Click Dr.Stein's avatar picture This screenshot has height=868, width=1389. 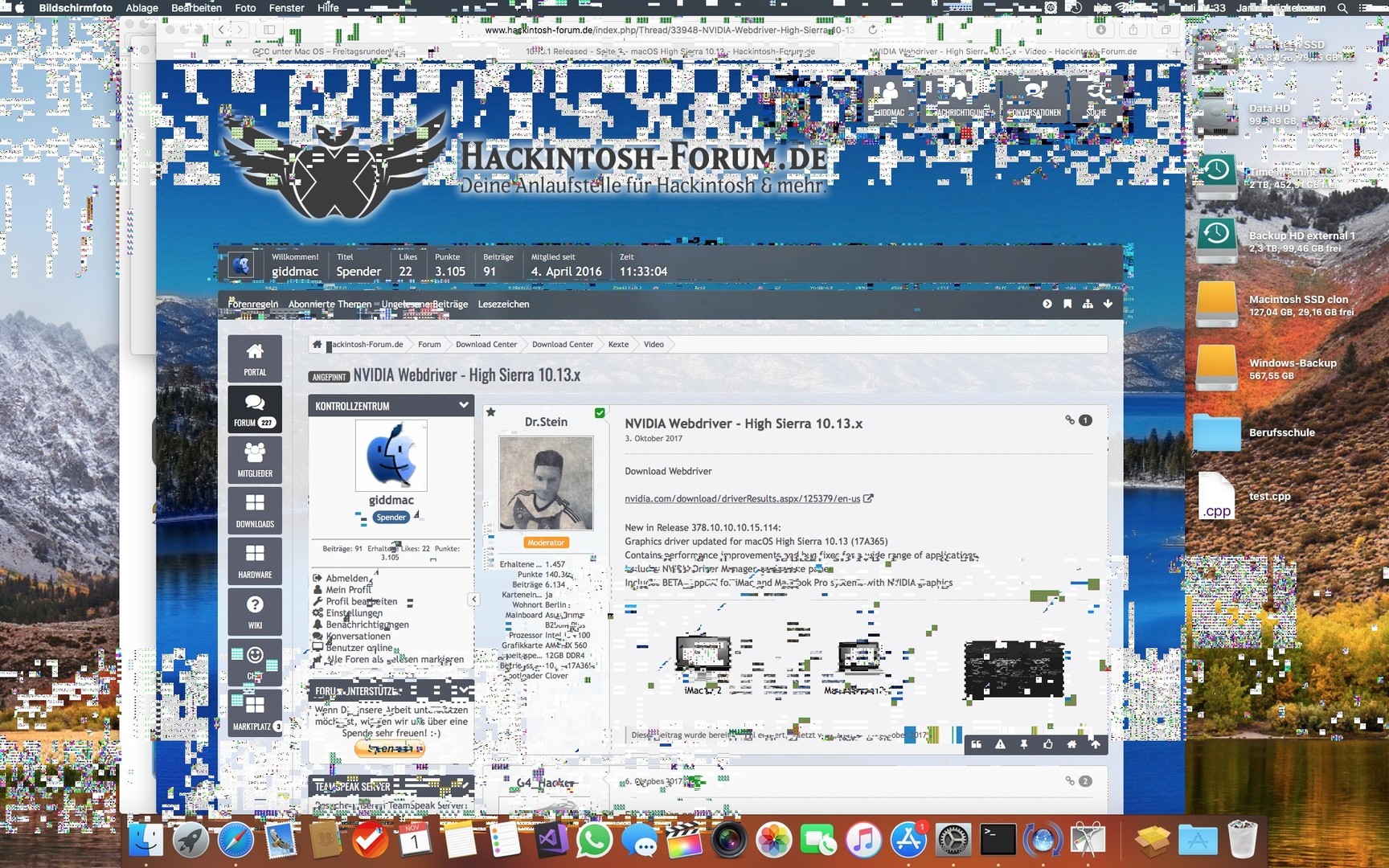pos(546,483)
